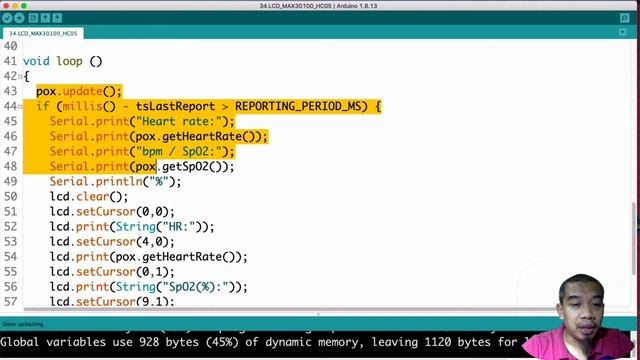This screenshot has width=640, height=360.
Task: Click the line 'lcd.clear();'
Action: 89,197
